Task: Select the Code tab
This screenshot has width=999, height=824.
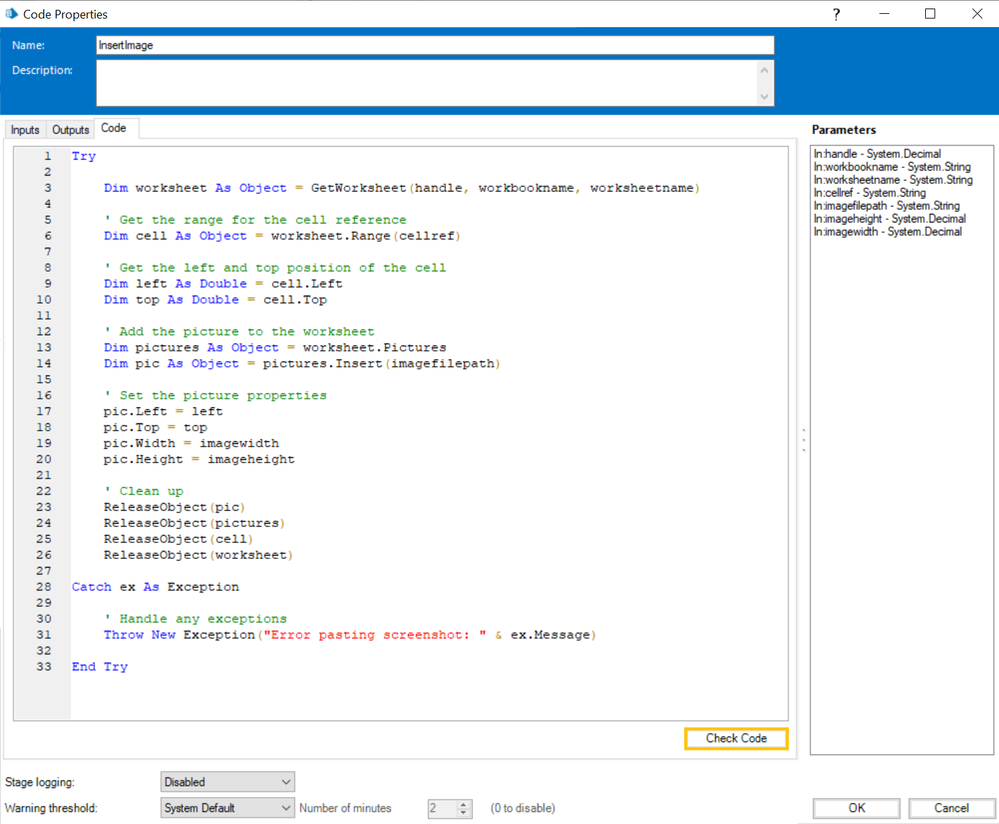Action: point(114,129)
